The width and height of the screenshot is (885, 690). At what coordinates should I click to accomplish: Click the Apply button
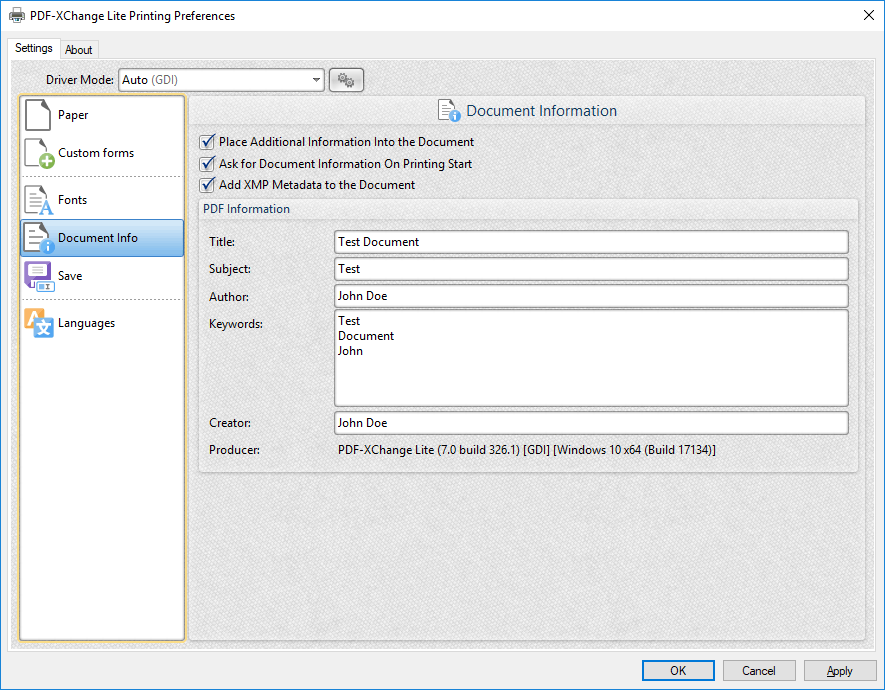839,671
